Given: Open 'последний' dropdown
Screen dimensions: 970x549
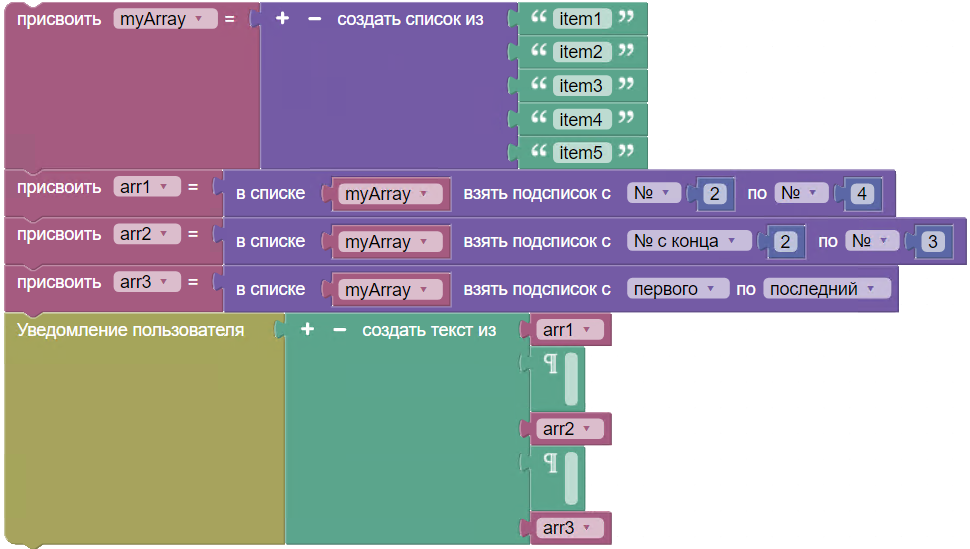Looking at the screenshot, I should point(827,288).
